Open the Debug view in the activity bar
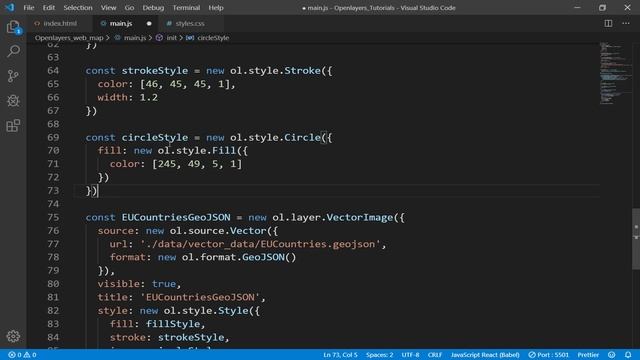640x360 pixels. 13,100
